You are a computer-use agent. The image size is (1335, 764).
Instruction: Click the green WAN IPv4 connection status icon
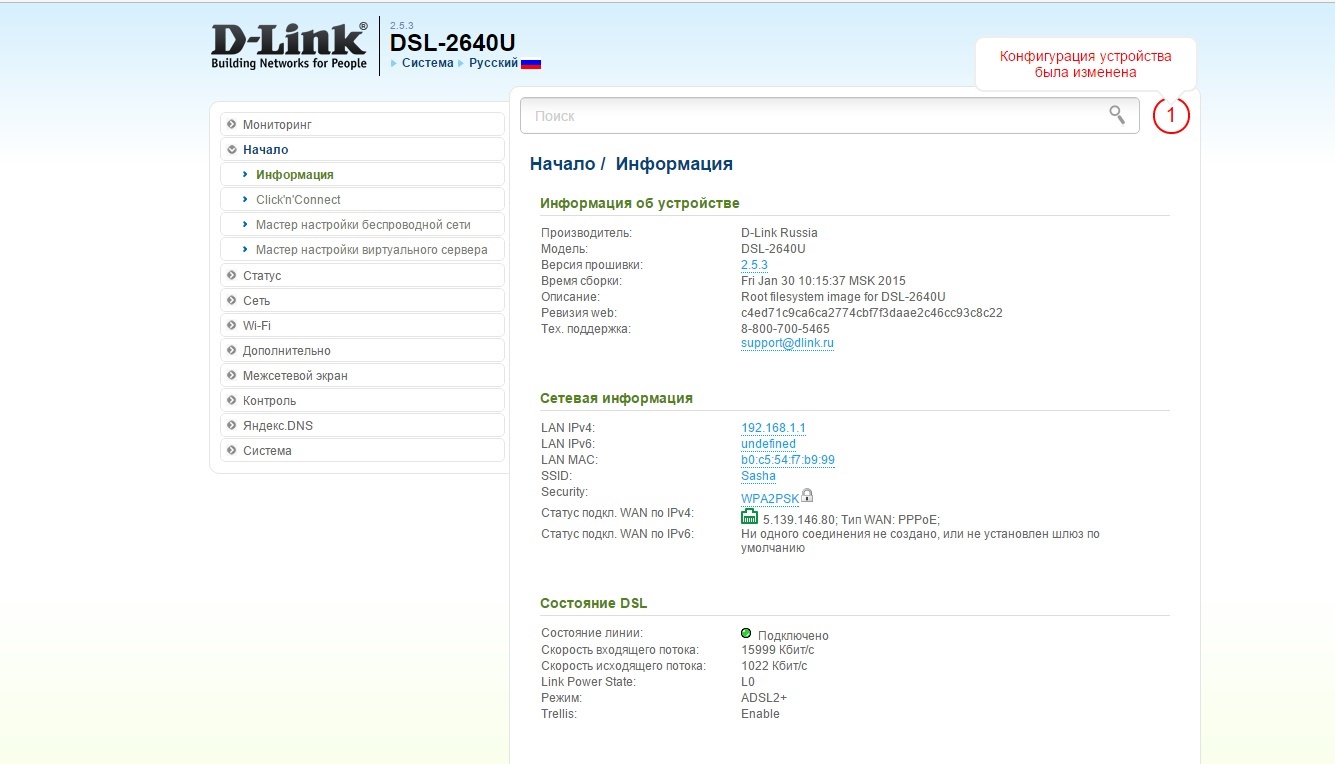[x=750, y=516]
